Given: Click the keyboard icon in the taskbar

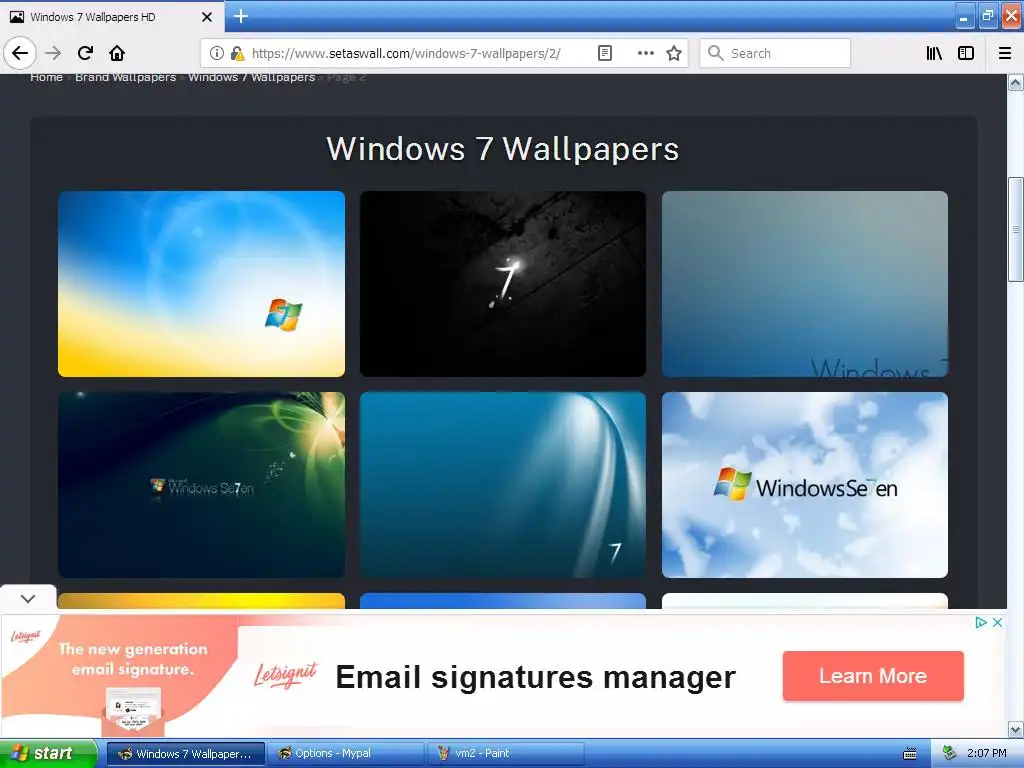Looking at the screenshot, I should point(910,754).
